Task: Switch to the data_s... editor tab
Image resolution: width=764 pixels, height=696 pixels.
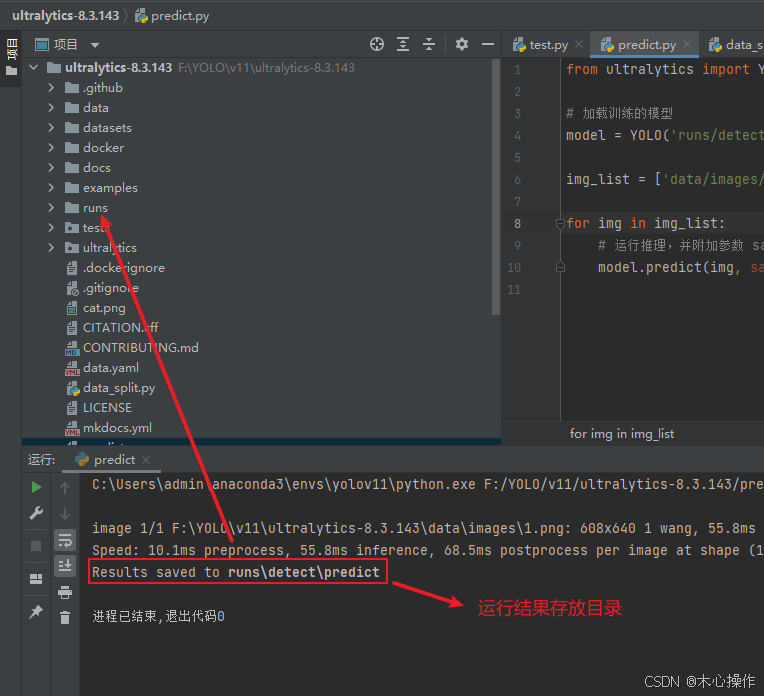Action: pyautogui.click(x=735, y=45)
